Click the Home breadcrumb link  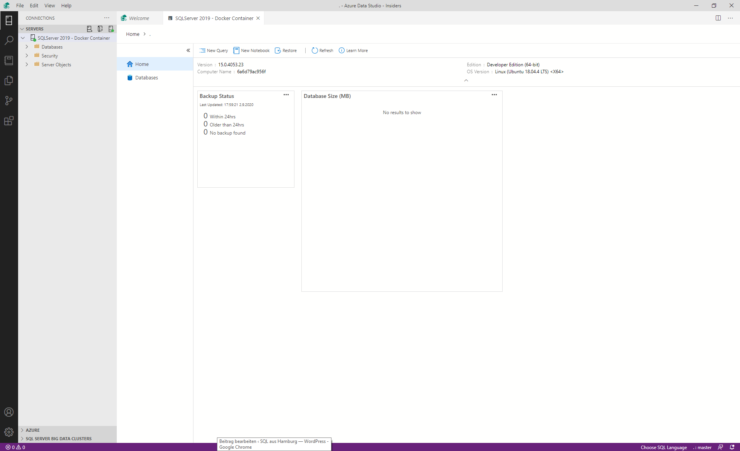(x=133, y=34)
